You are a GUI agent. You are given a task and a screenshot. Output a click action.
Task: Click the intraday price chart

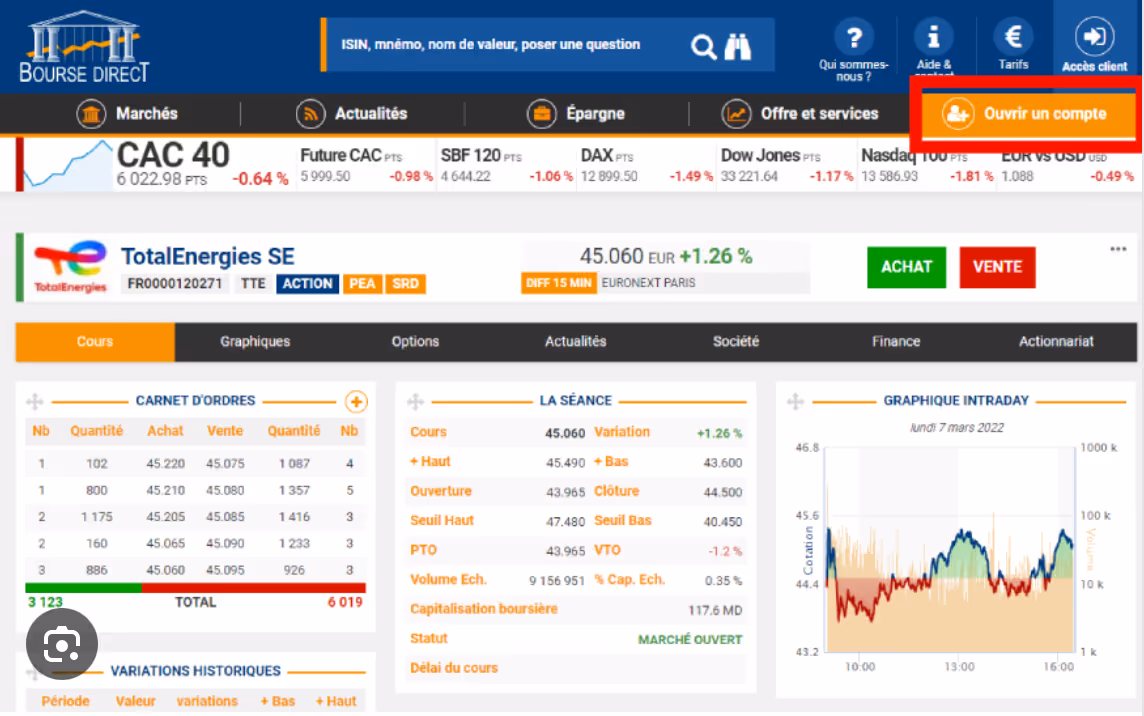point(950,549)
